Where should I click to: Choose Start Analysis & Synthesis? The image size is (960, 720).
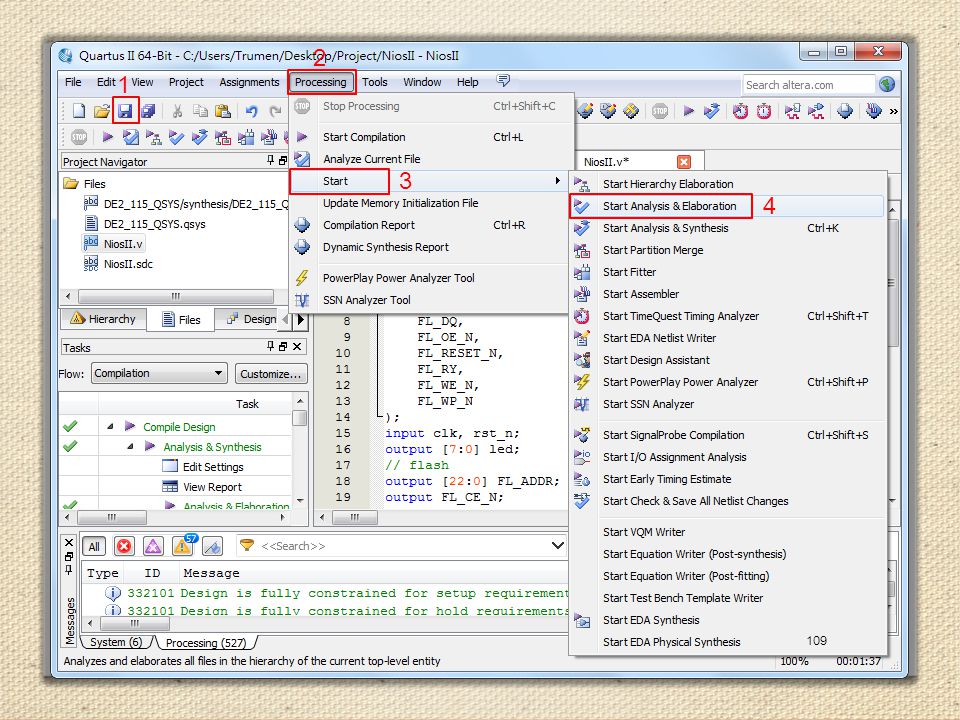tap(728, 228)
